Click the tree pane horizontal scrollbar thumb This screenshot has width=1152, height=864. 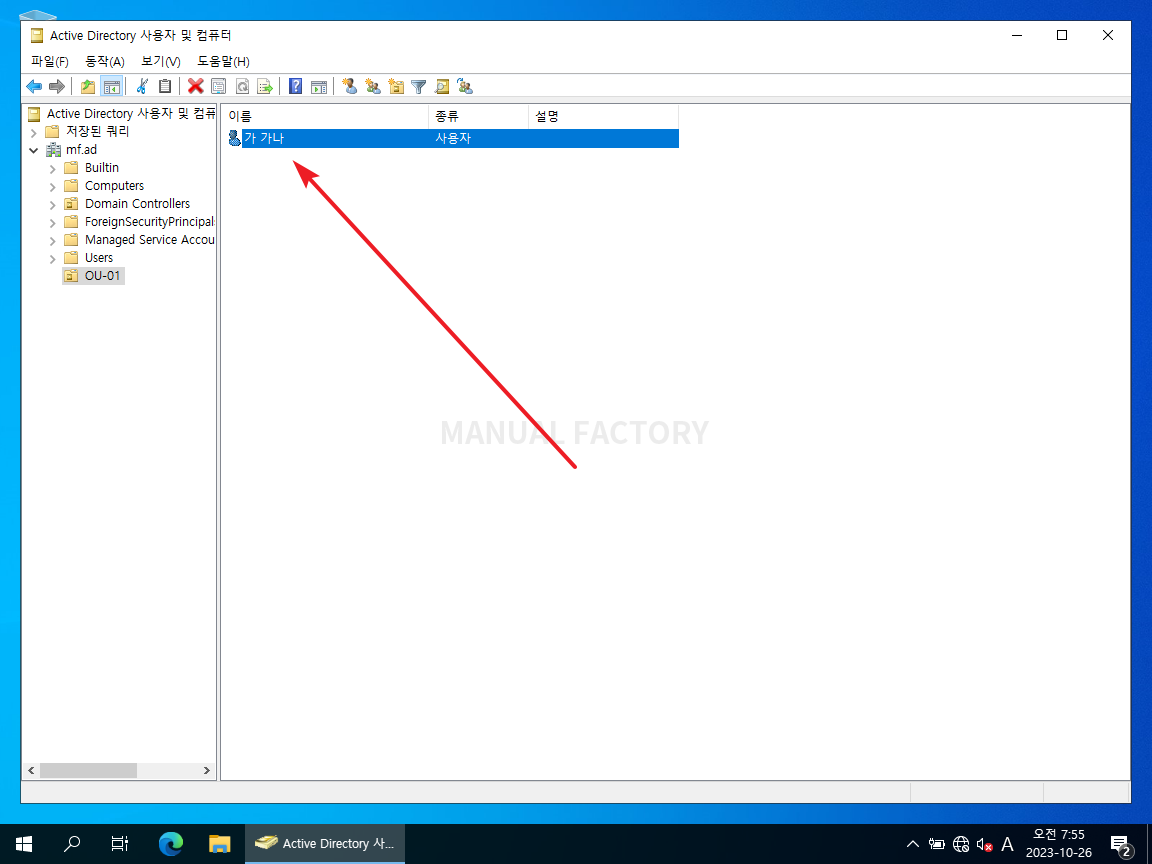tap(88, 771)
